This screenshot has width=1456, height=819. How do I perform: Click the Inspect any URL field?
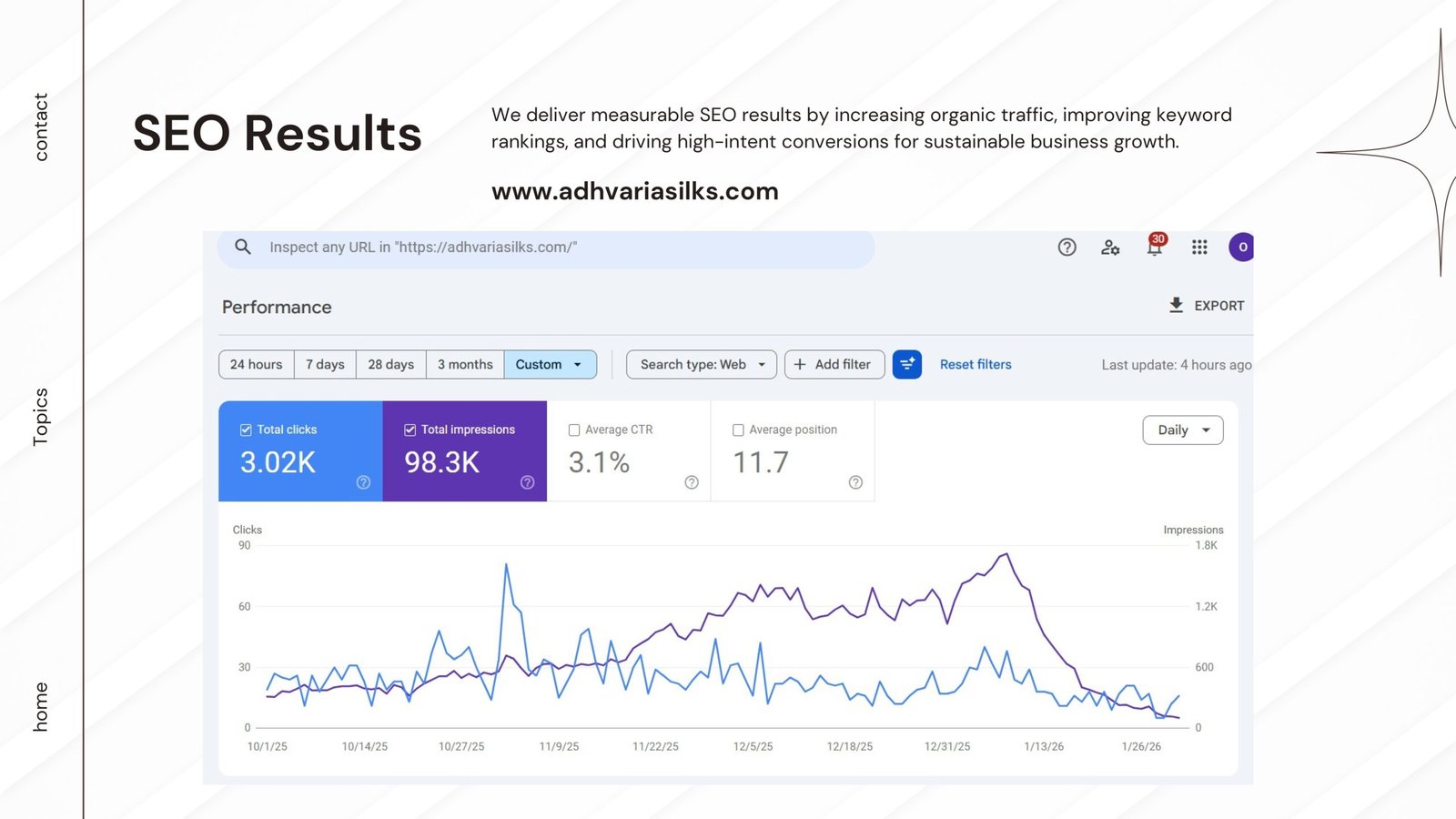coord(546,248)
